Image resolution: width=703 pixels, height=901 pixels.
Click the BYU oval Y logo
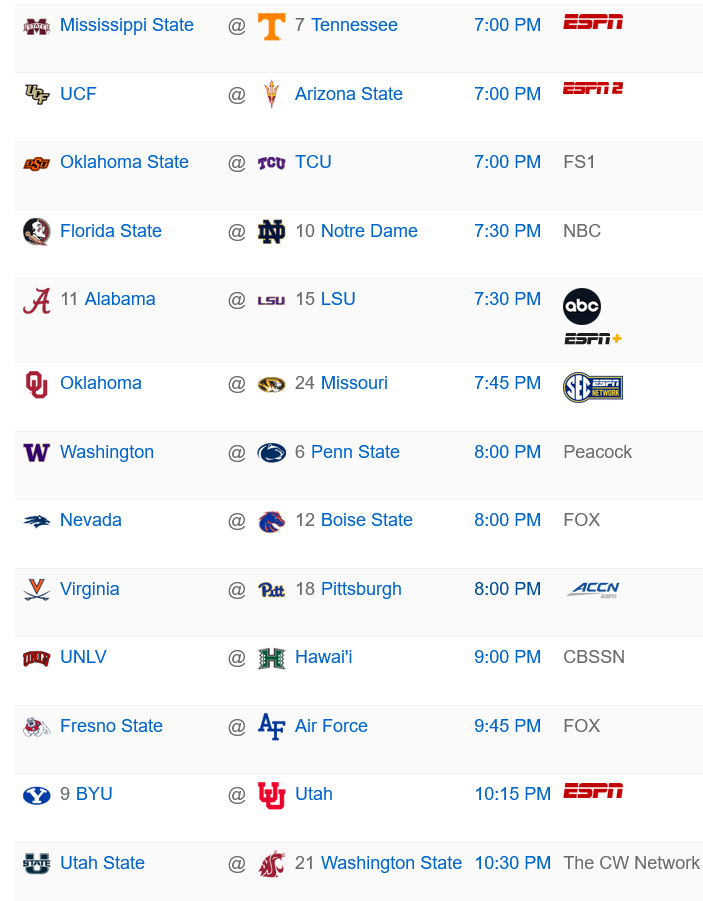[x=37, y=795]
